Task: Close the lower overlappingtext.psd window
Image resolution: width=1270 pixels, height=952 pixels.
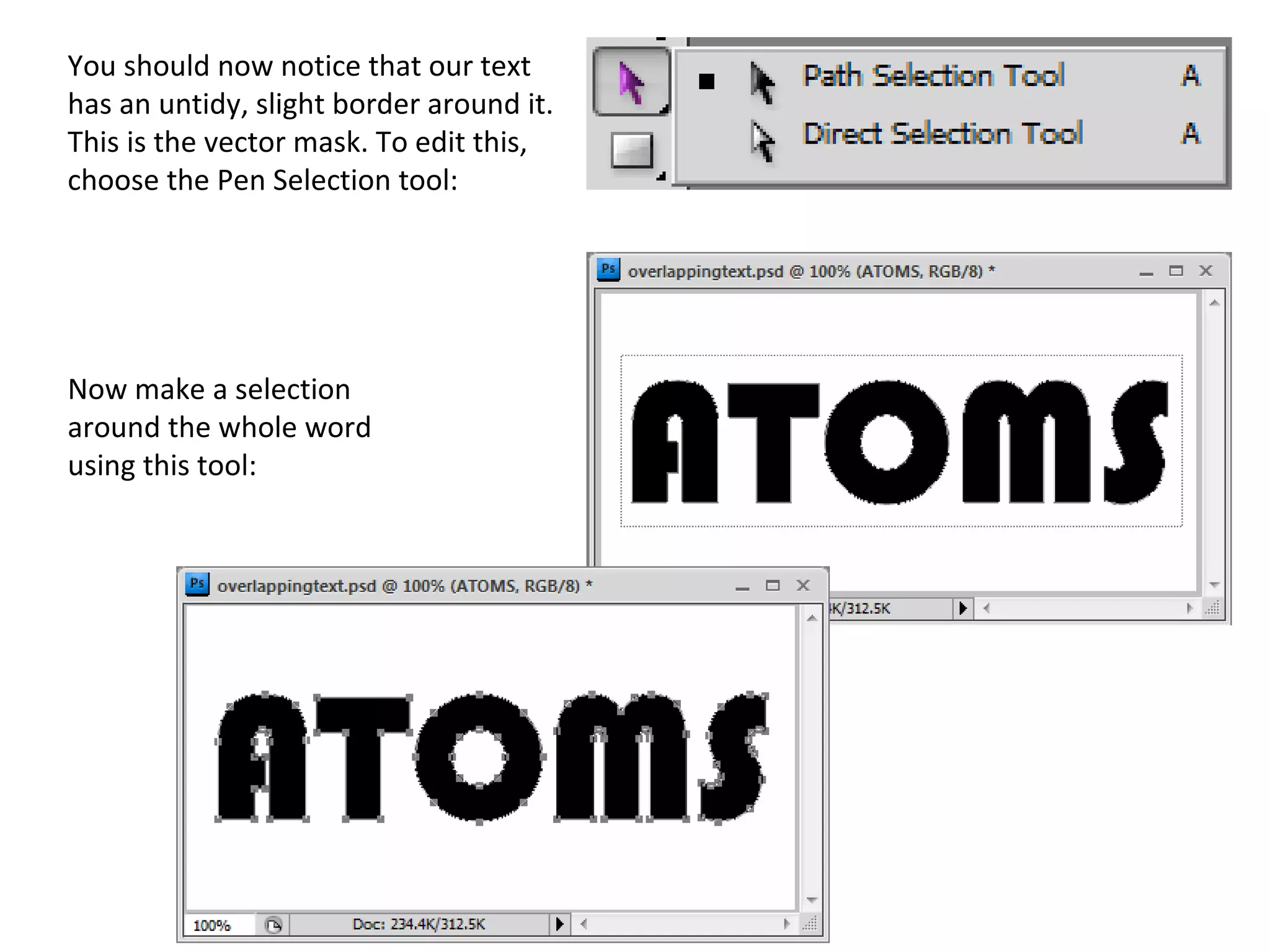Action: [x=803, y=586]
